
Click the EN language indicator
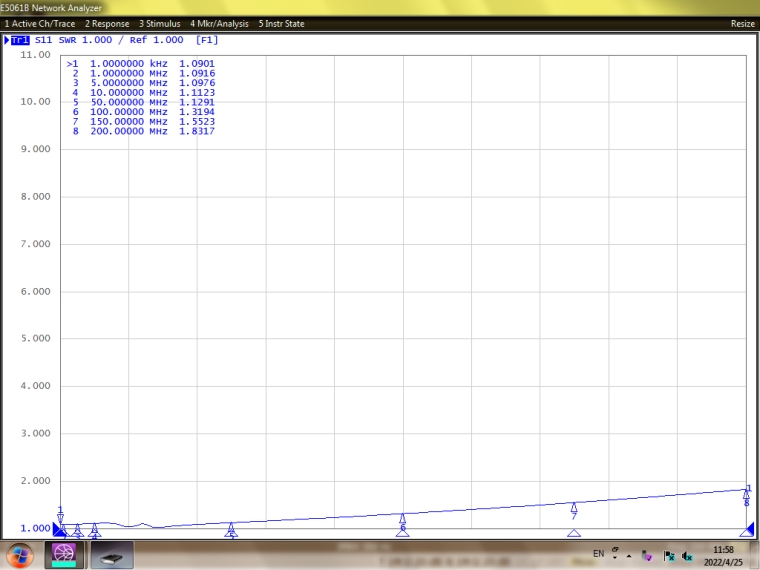(x=599, y=553)
